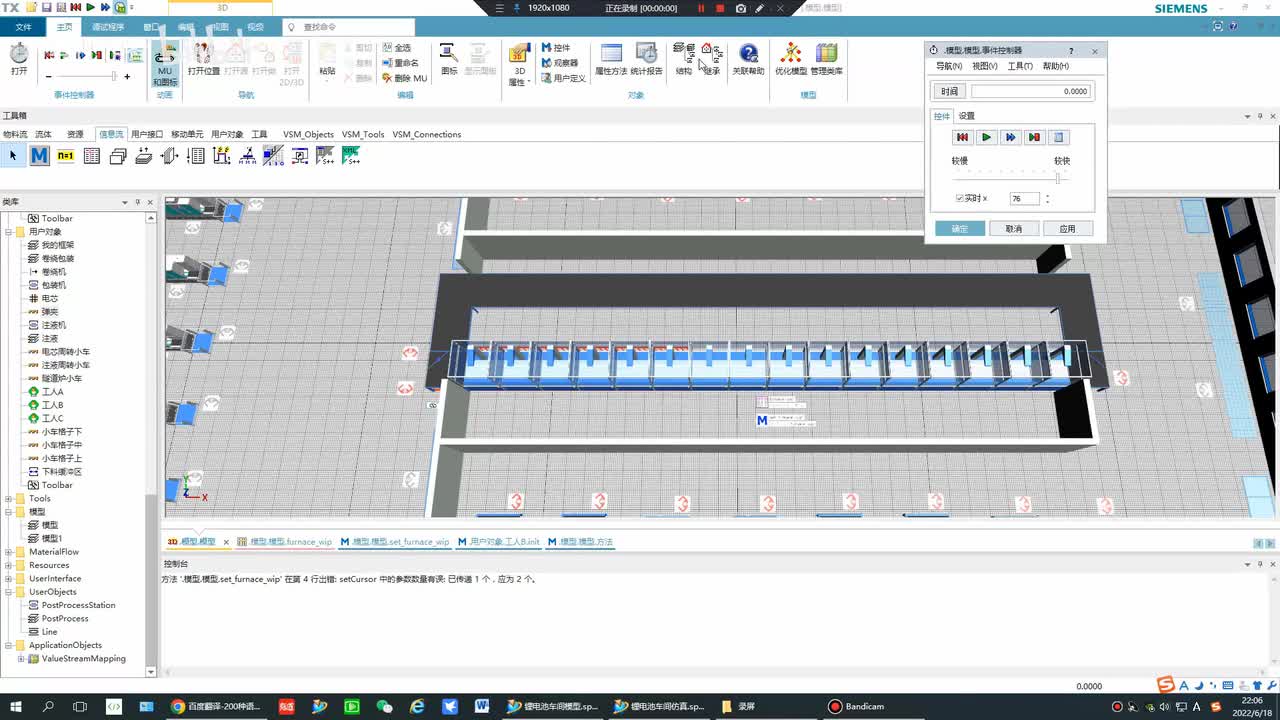The width and height of the screenshot is (1280, 720).
Task: Reset simulation in the event controller dialog
Action: pyautogui.click(x=962, y=137)
